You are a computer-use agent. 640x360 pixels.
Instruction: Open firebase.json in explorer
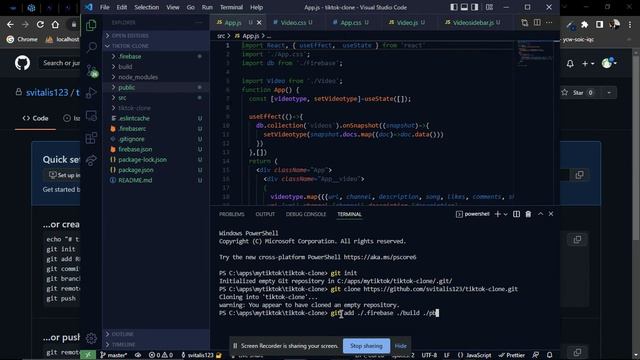coord(156,149)
